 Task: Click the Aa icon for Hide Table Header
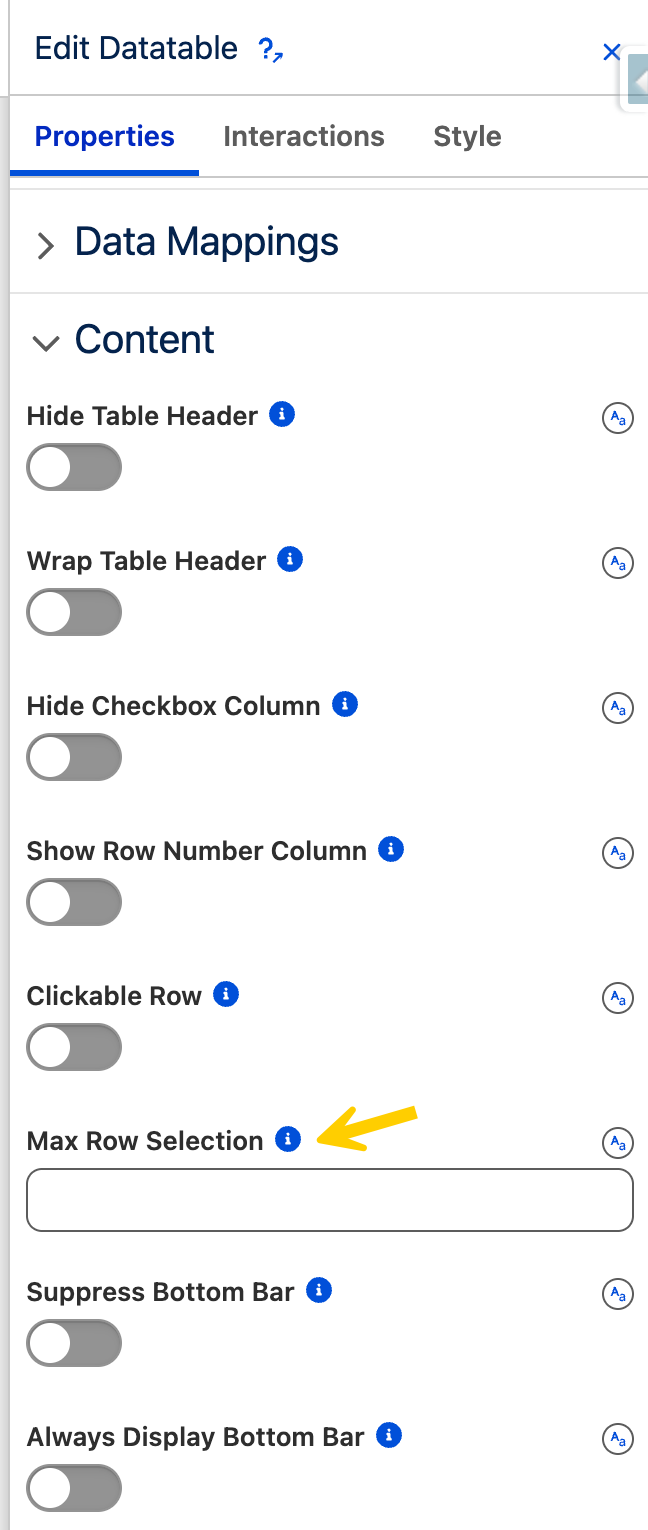pos(618,418)
